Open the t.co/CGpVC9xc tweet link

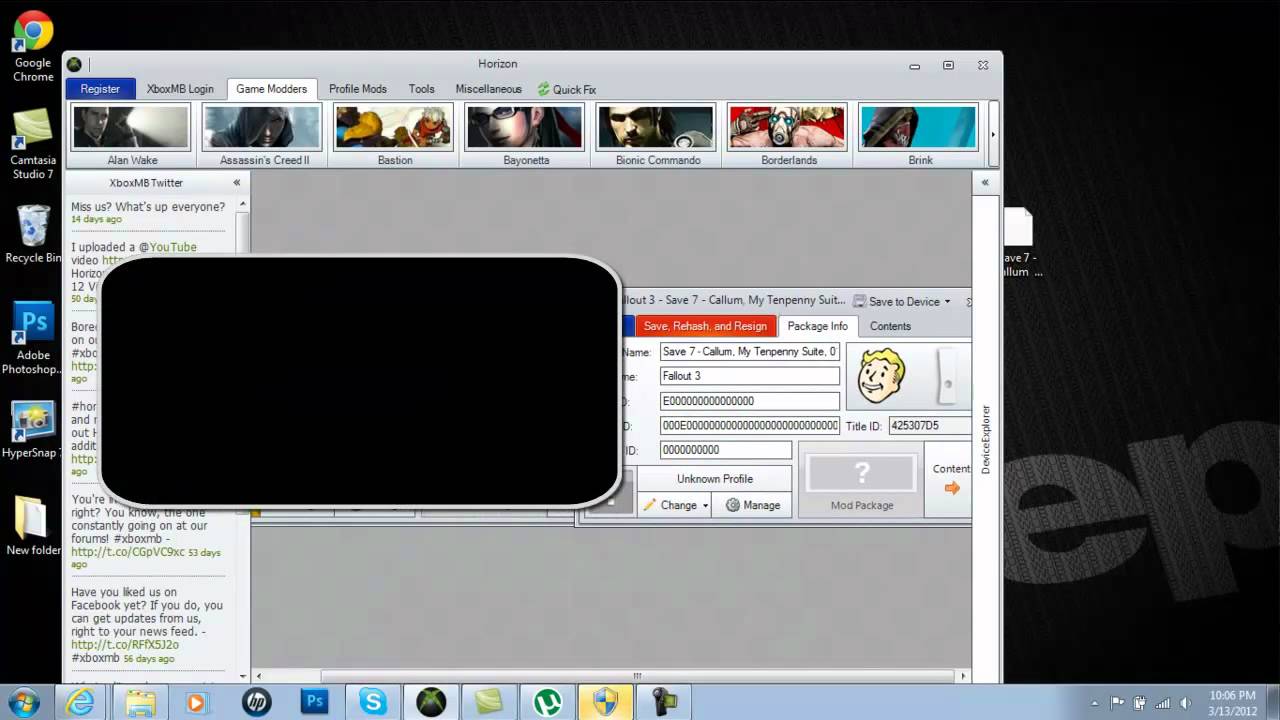tap(128, 552)
